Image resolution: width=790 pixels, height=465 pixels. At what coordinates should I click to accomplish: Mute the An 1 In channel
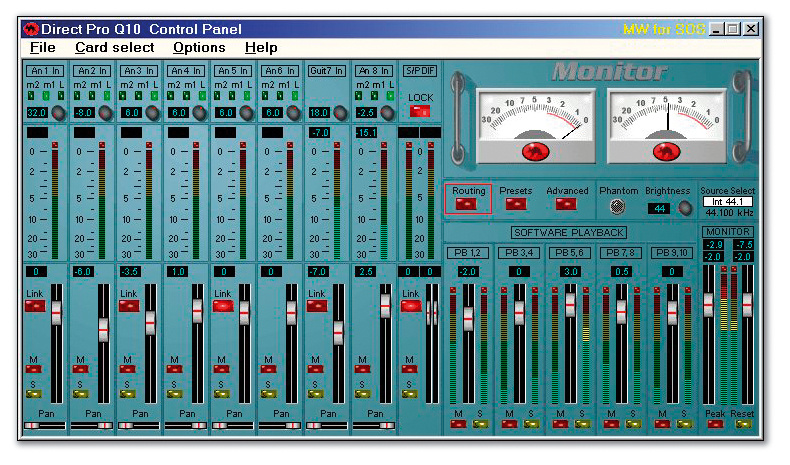(34, 369)
